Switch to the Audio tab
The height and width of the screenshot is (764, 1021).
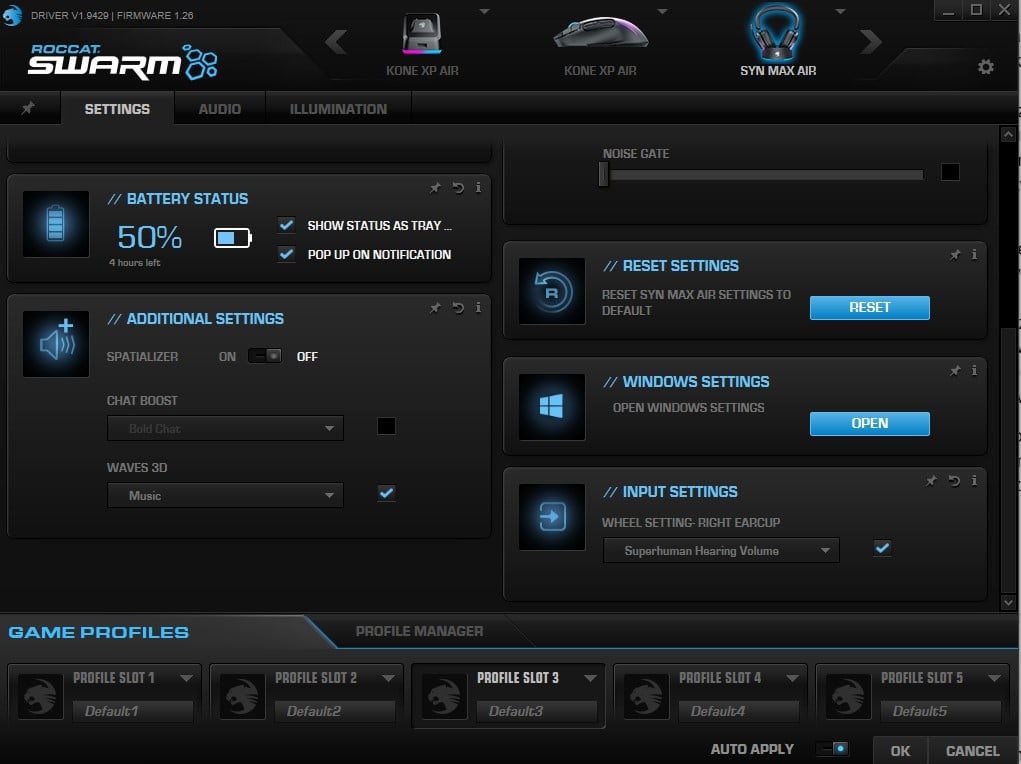[219, 109]
